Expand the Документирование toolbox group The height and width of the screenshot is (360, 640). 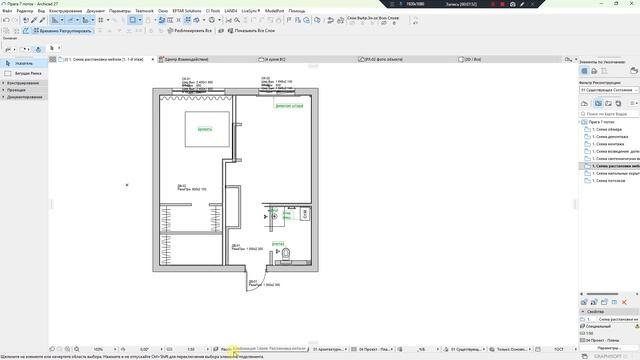[24, 97]
